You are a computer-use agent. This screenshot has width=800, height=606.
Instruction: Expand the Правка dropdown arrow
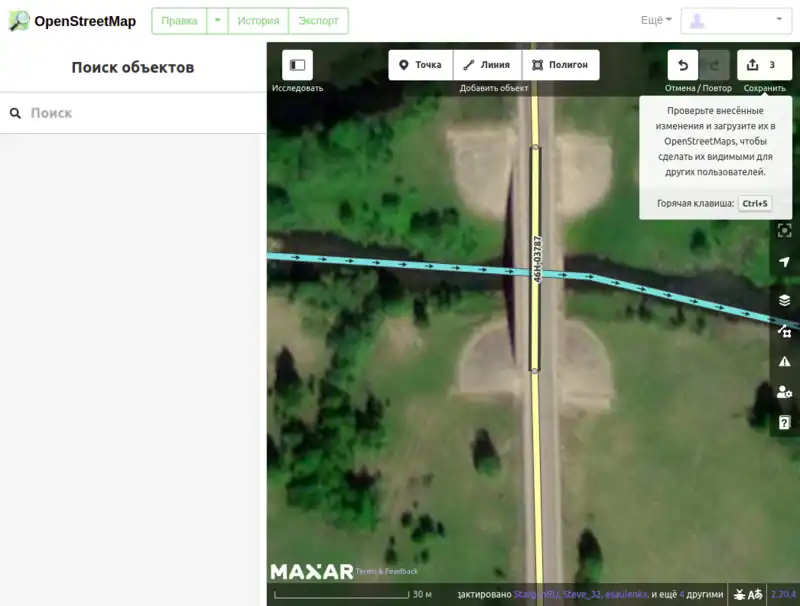217,21
